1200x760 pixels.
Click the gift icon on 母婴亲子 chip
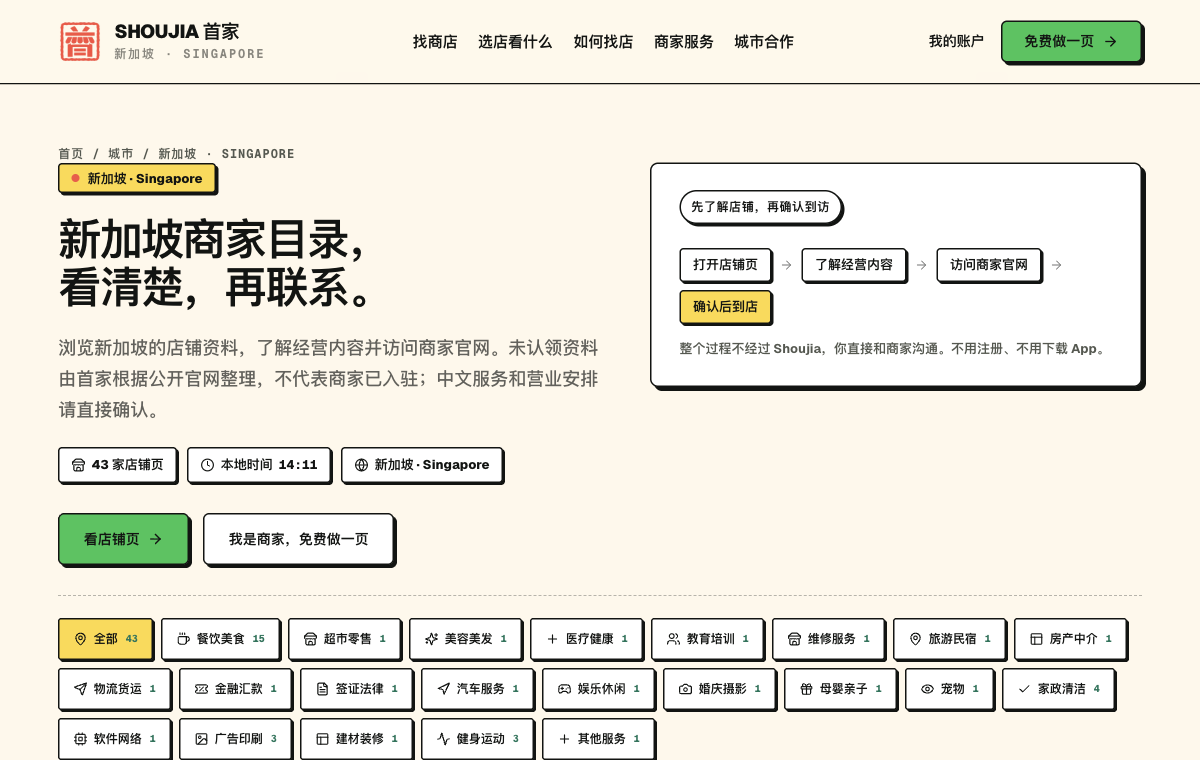[x=806, y=689]
